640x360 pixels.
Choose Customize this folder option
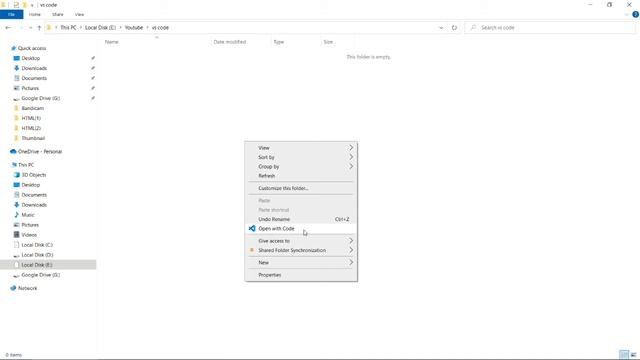coord(301,188)
